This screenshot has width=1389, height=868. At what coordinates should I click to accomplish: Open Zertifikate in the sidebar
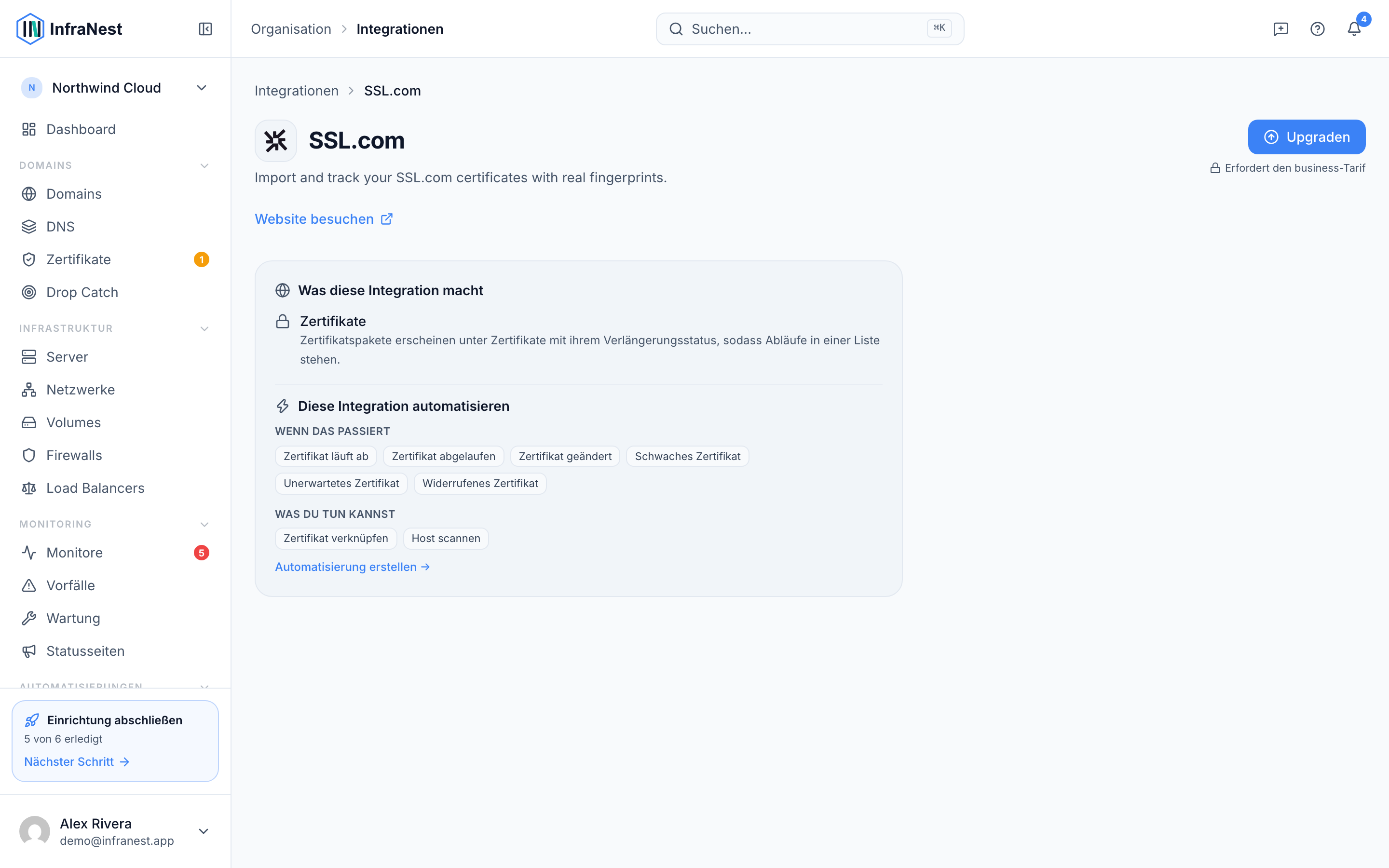click(x=115, y=259)
